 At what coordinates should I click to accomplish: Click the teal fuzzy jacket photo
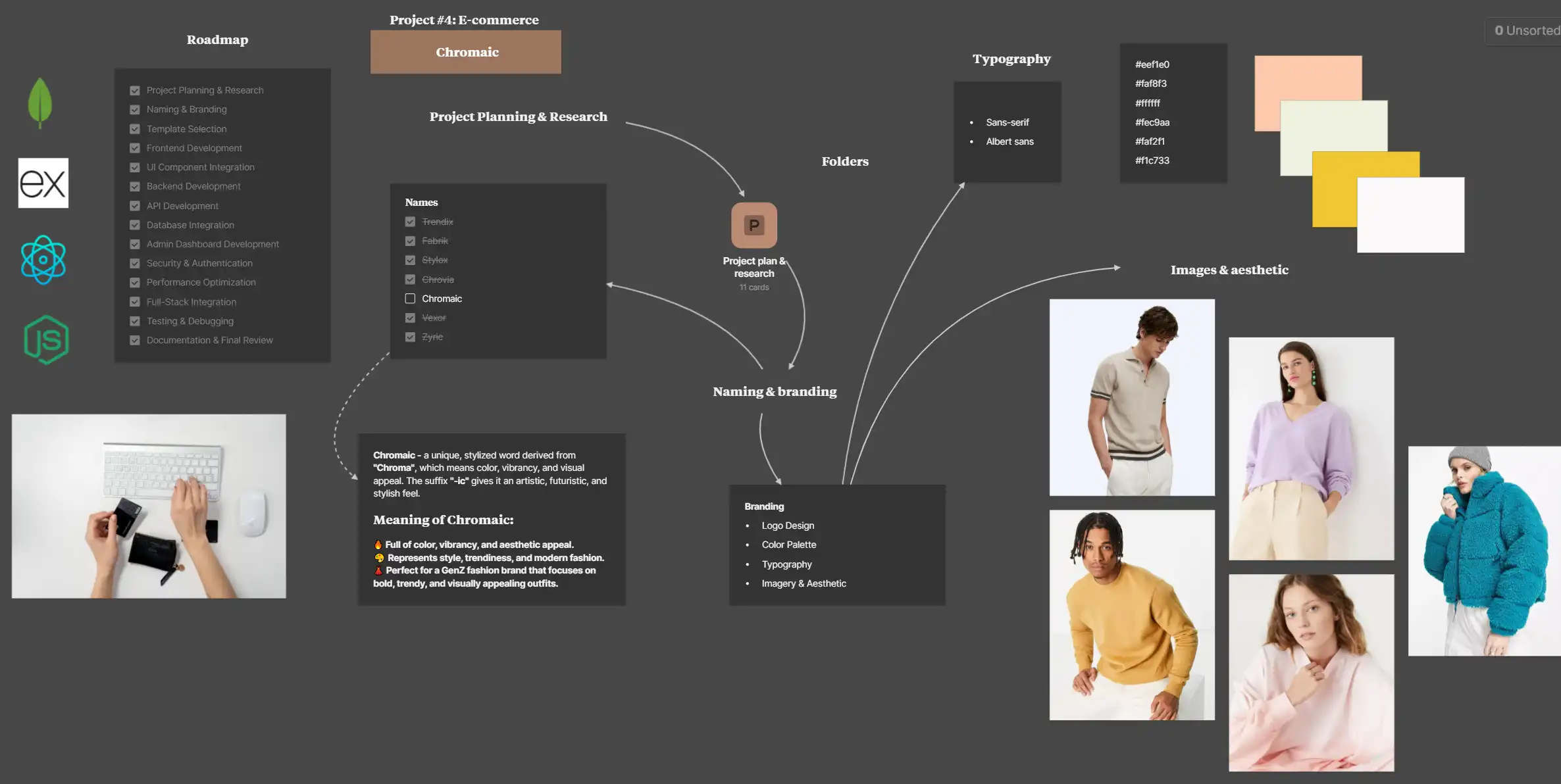[x=1484, y=551]
